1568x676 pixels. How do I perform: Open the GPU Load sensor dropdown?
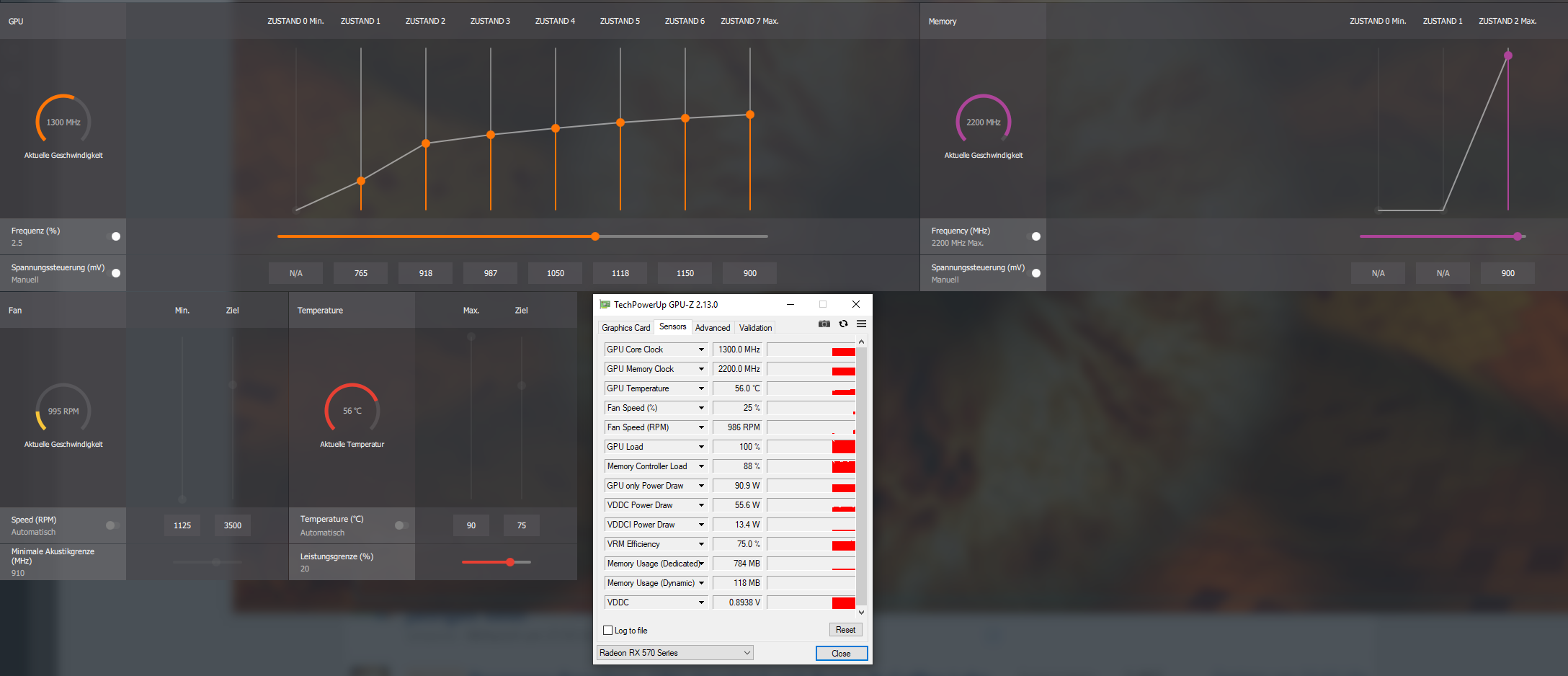[x=701, y=447]
